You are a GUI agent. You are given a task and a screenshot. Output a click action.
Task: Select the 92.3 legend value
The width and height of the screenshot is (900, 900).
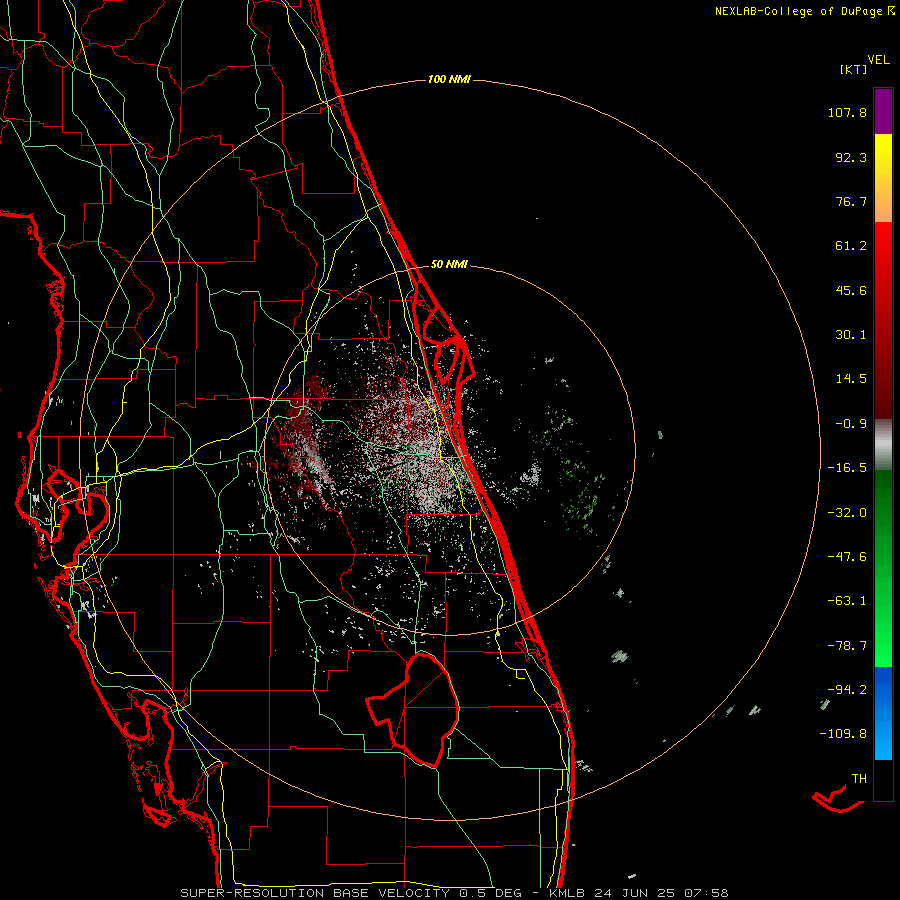pos(851,157)
